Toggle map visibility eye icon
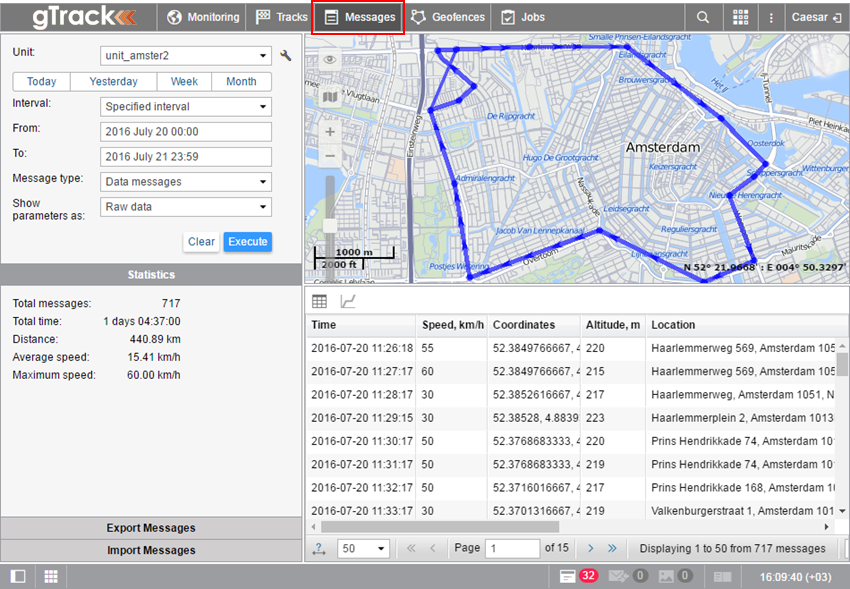 click(330, 60)
